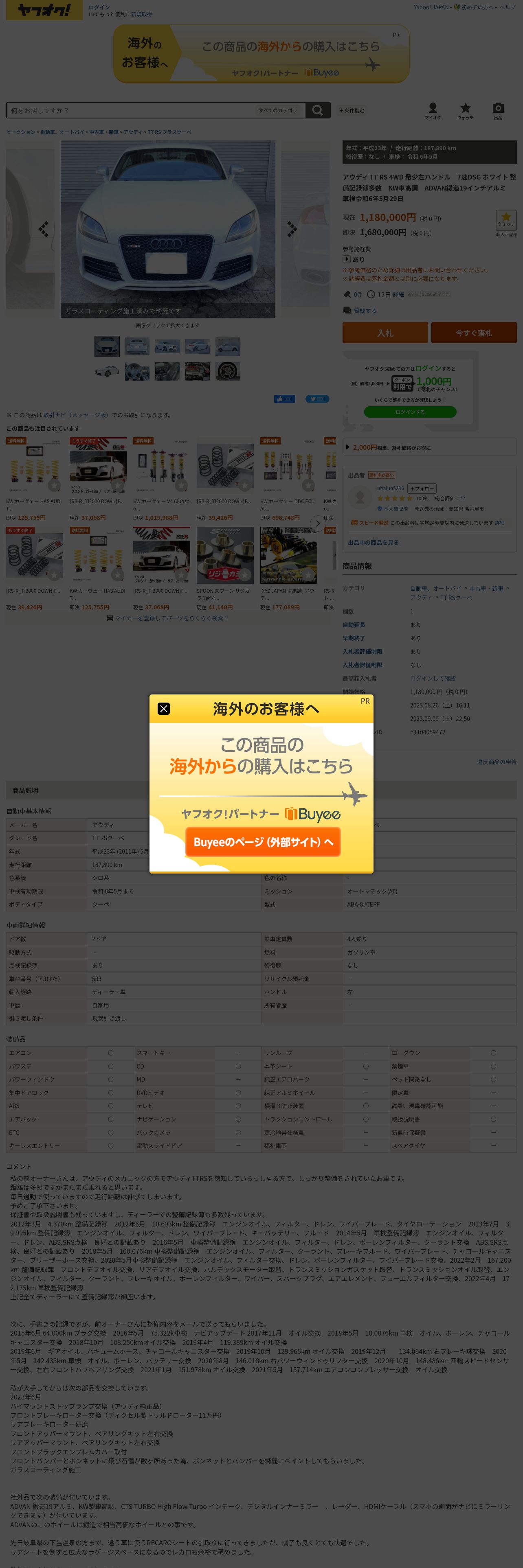Click the camera 出品 sell icon
523x1568 pixels.
click(498, 111)
